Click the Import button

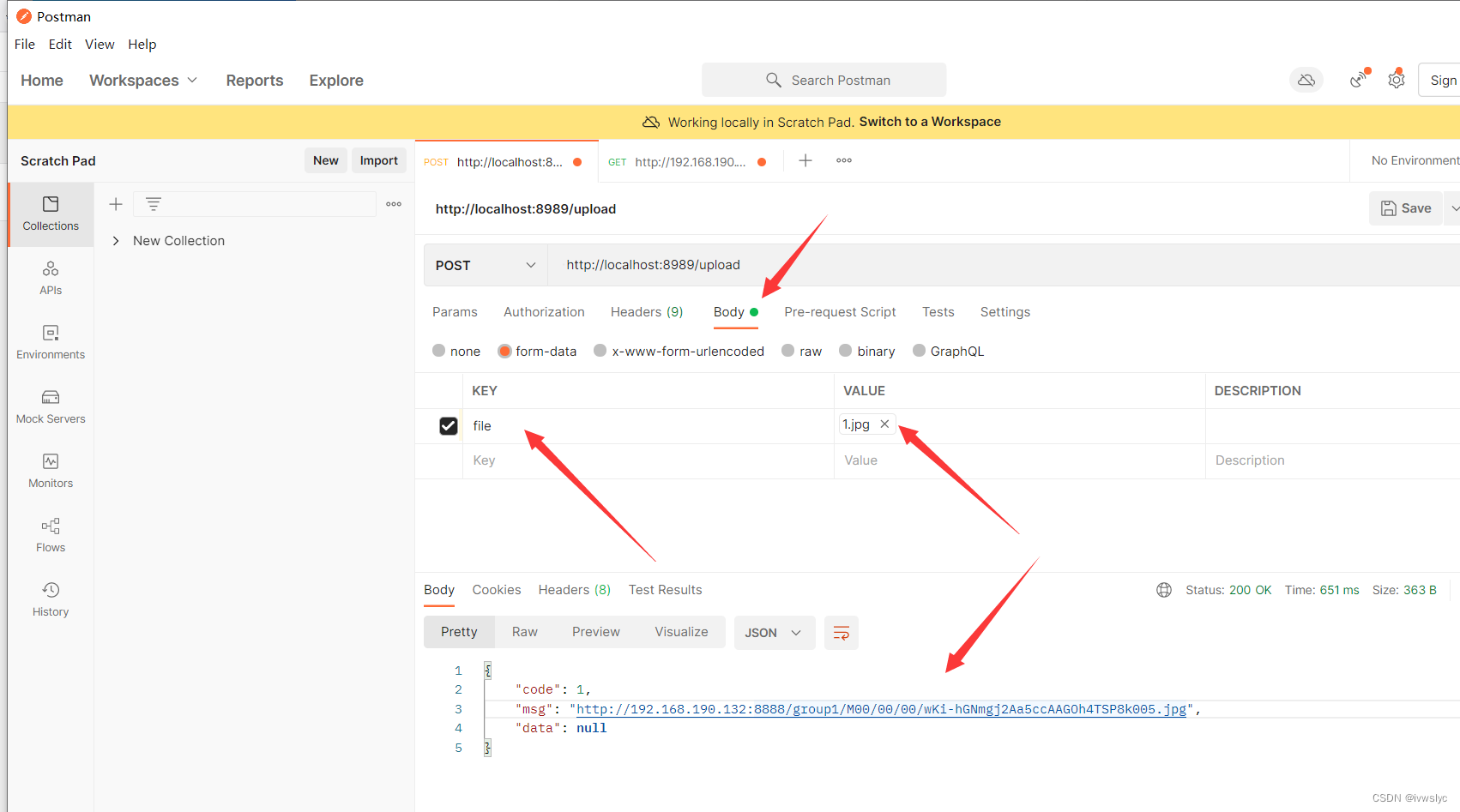(x=379, y=160)
